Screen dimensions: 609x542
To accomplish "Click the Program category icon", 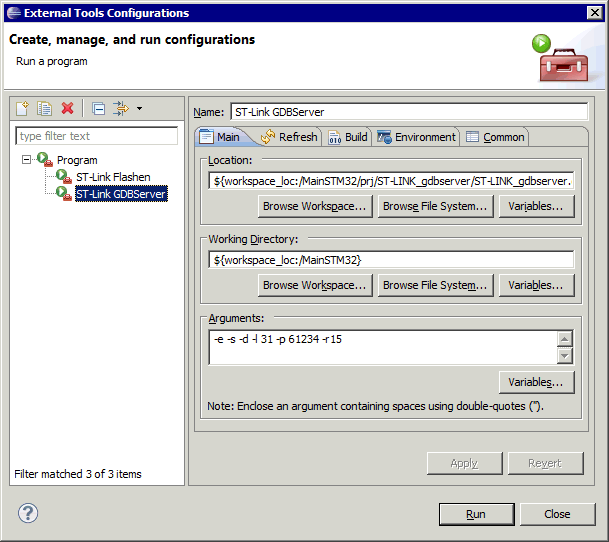I will pyautogui.click(x=45, y=159).
